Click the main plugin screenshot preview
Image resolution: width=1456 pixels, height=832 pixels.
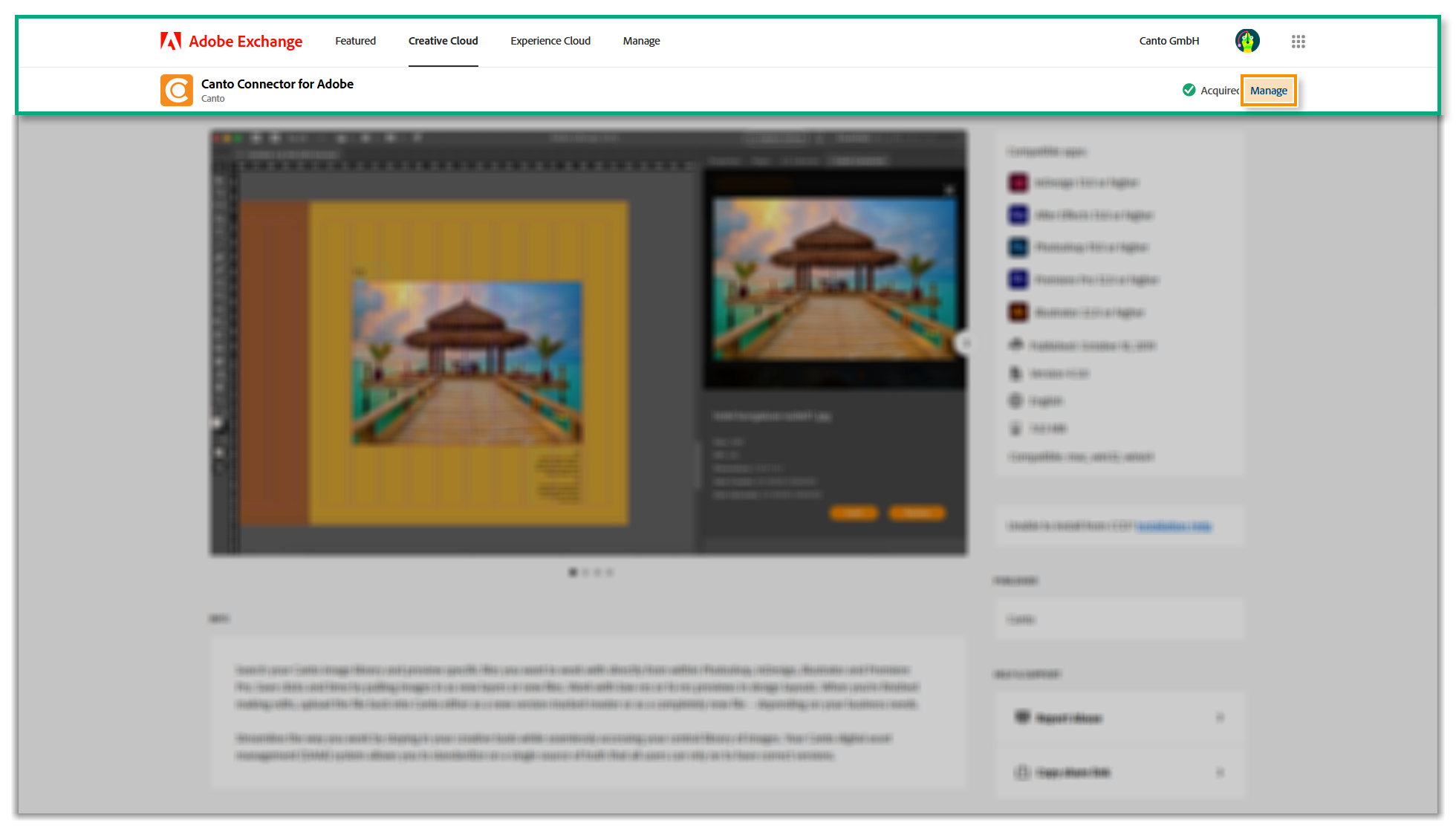[588, 343]
